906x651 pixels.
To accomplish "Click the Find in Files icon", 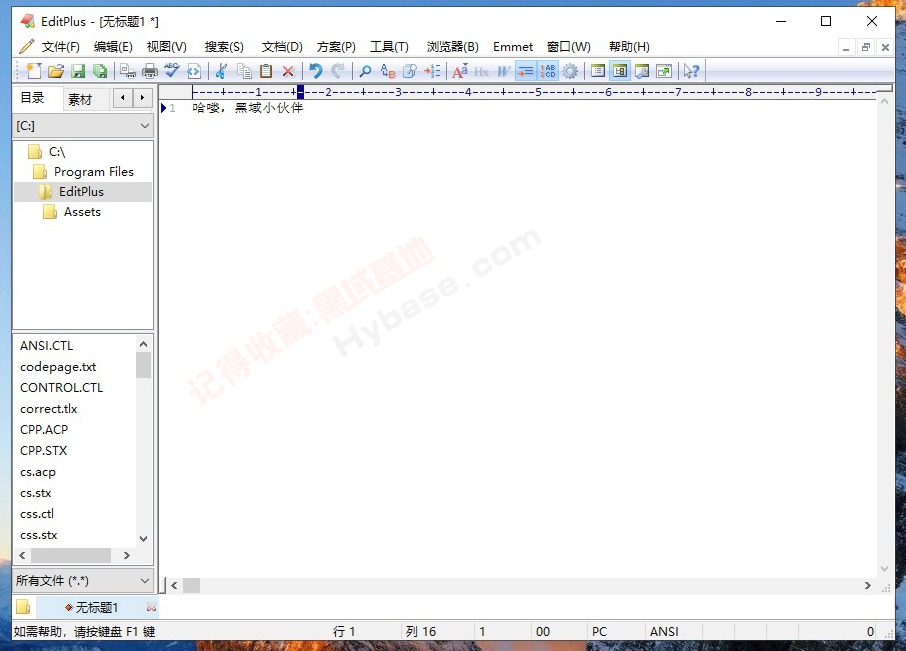I will coord(410,71).
